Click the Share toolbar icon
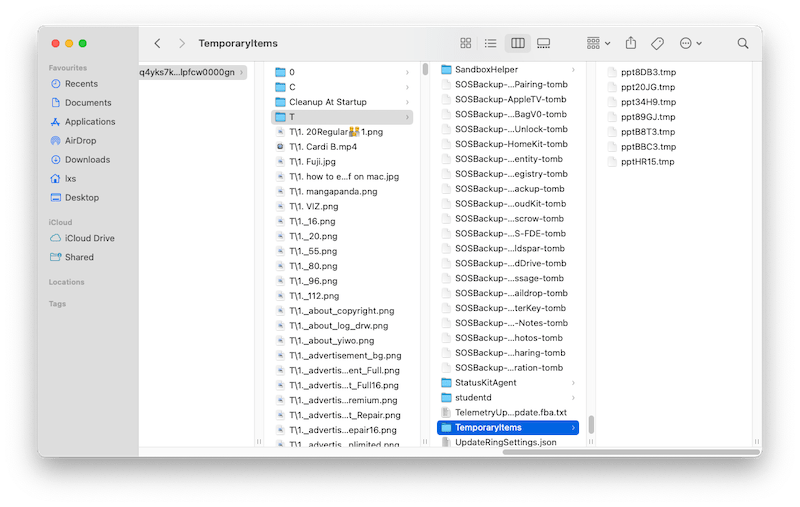 [x=631, y=44]
